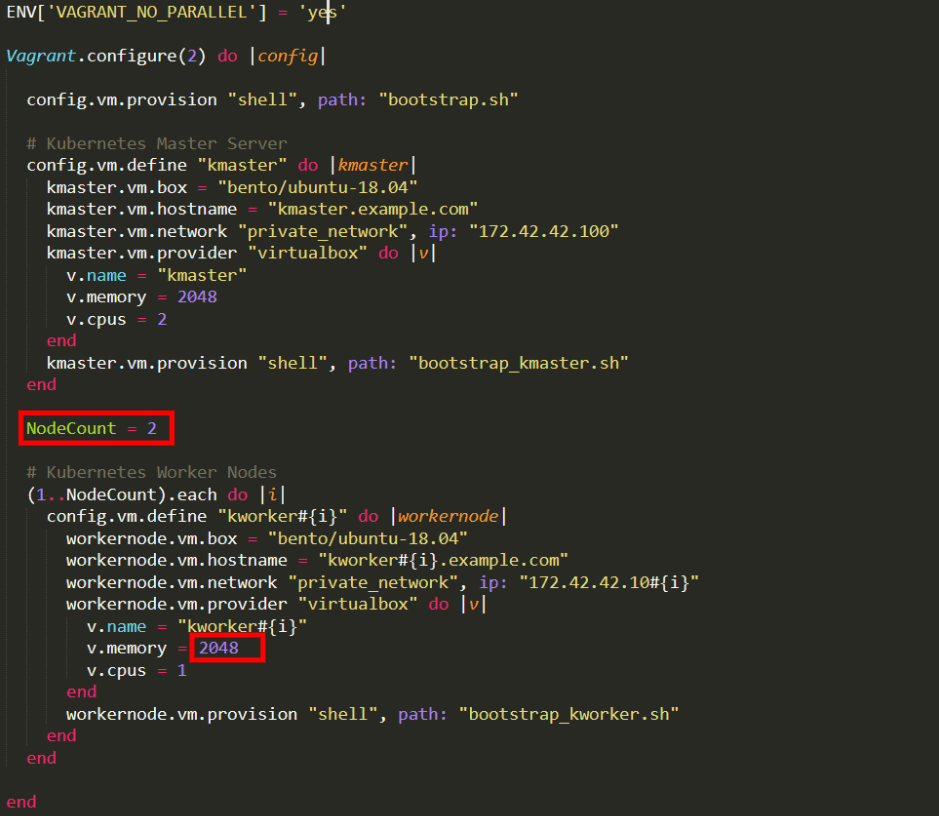Click the "bootstrap_kworker.sh" path string
939x816 pixels.
pyautogui.click(x=569, y=714)
